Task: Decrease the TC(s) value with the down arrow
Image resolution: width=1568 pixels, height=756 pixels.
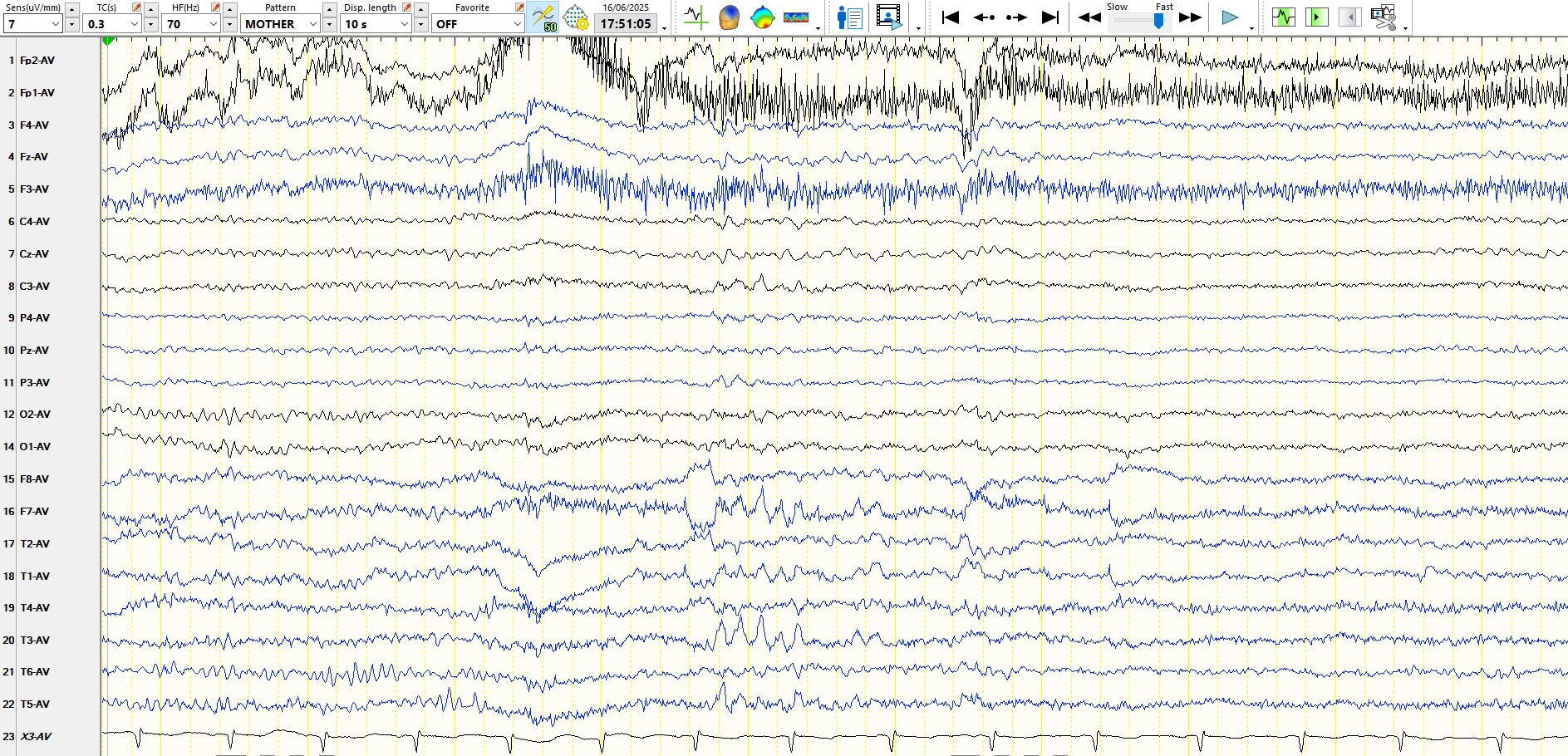Action: [150, 24]
